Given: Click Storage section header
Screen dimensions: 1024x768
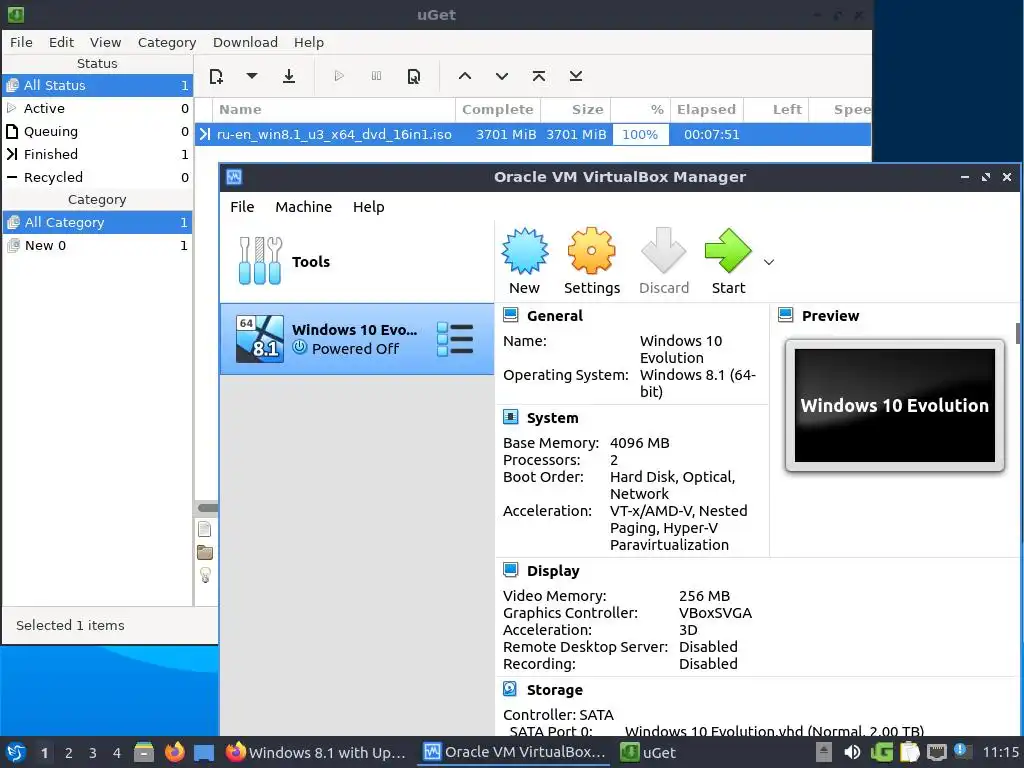Looking at the screenshot, I should coord(554,690).
